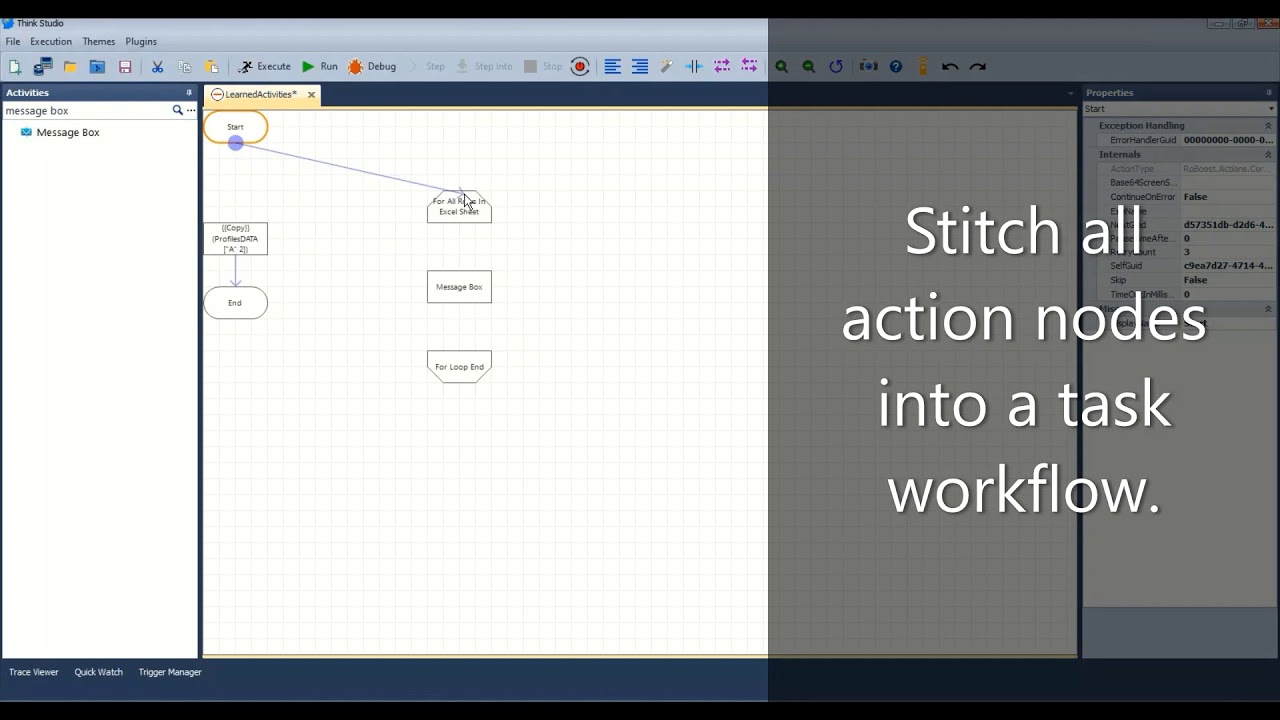The height and width of the screenshot is (720, 1280).
Task: Pin the Activities panel
Action: click(x=189, y=93)
